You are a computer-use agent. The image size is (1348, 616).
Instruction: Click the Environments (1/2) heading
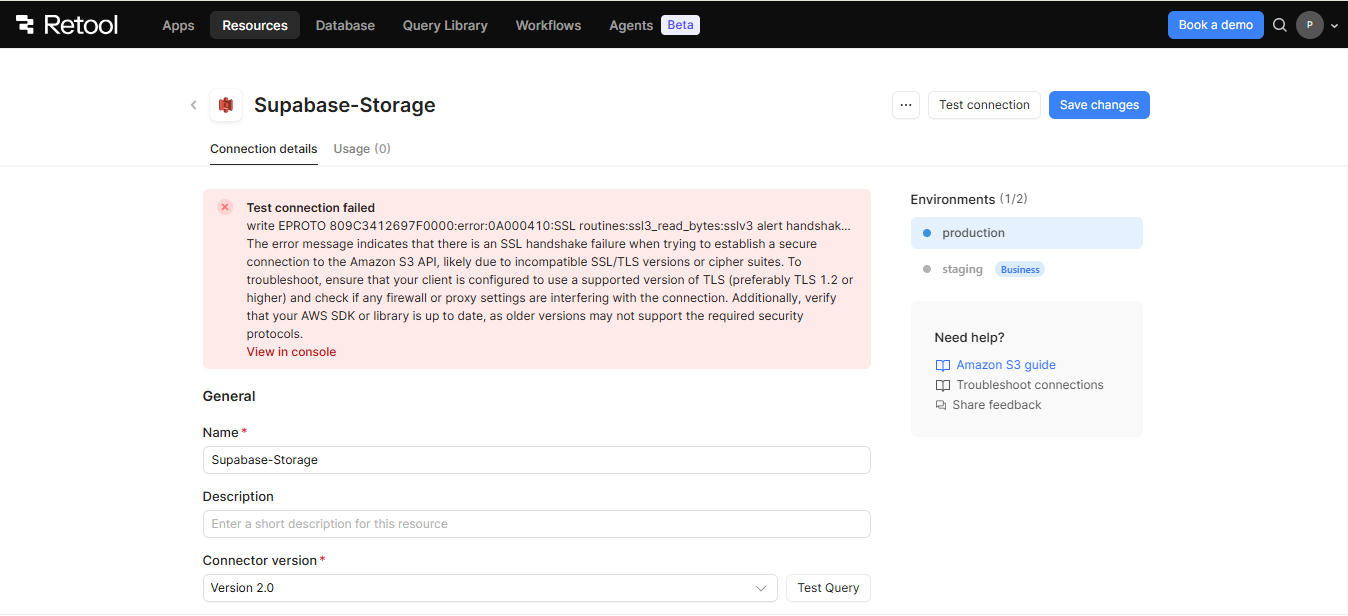969,199
